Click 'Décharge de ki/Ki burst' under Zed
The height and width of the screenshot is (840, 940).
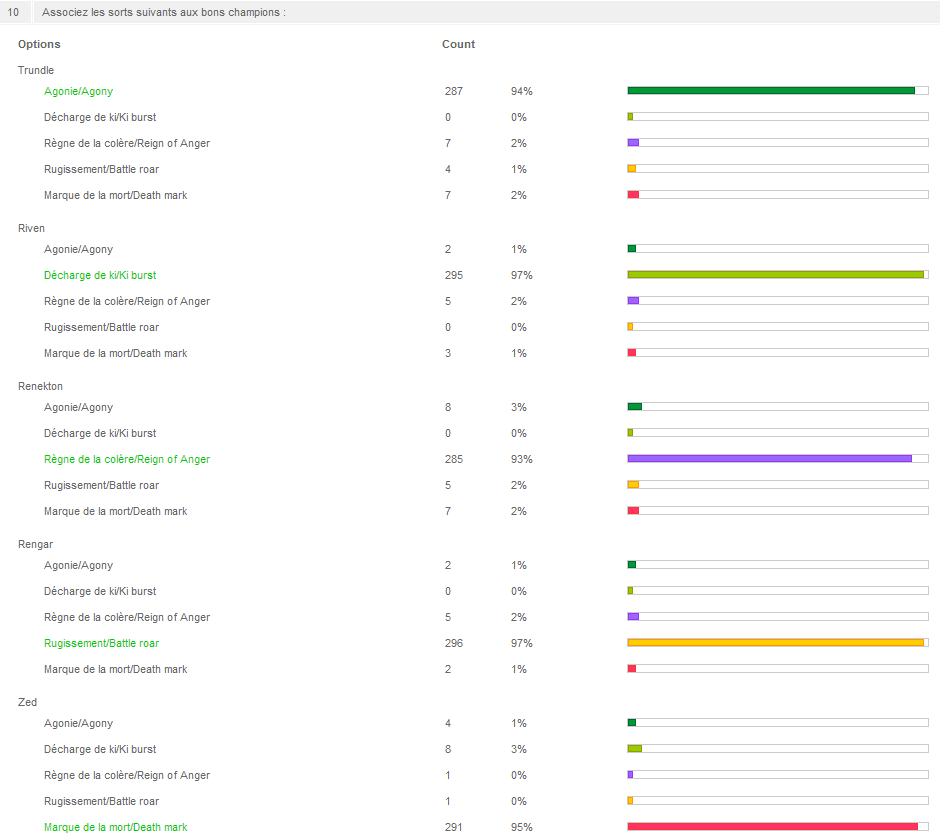100,749
